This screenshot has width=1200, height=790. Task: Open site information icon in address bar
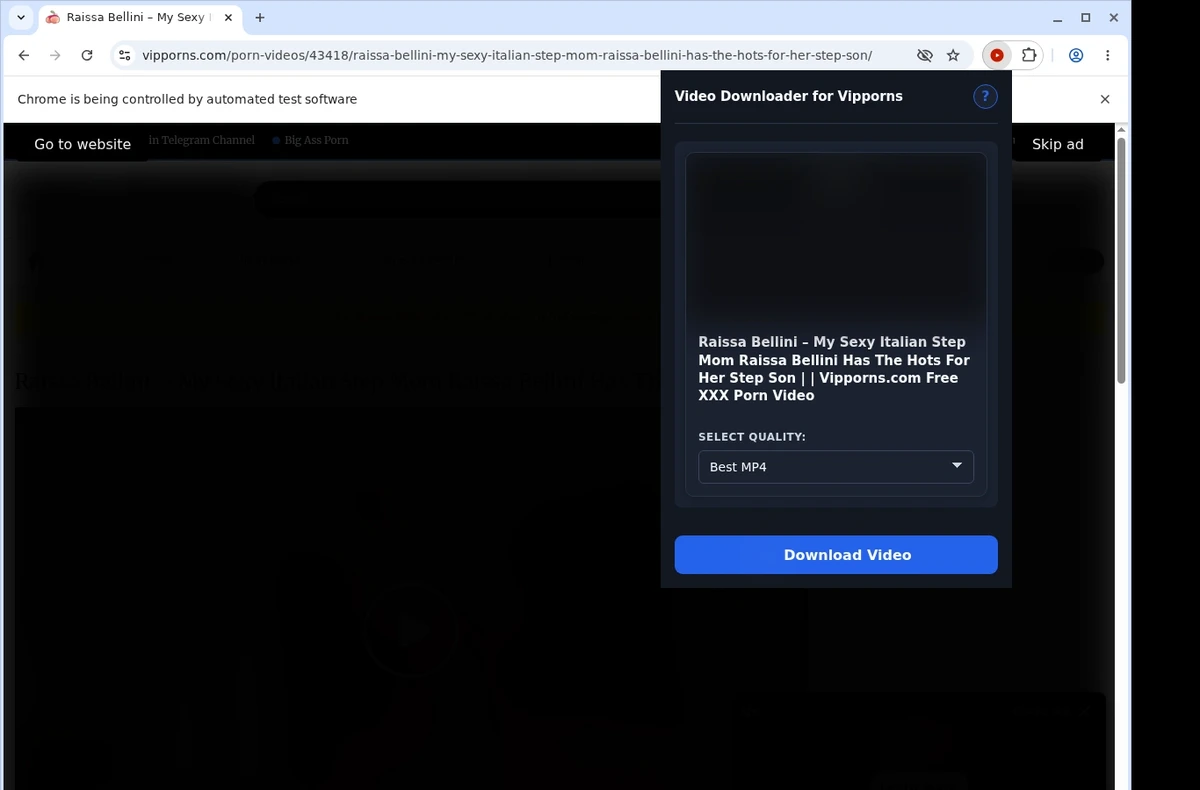coord(124,56)
